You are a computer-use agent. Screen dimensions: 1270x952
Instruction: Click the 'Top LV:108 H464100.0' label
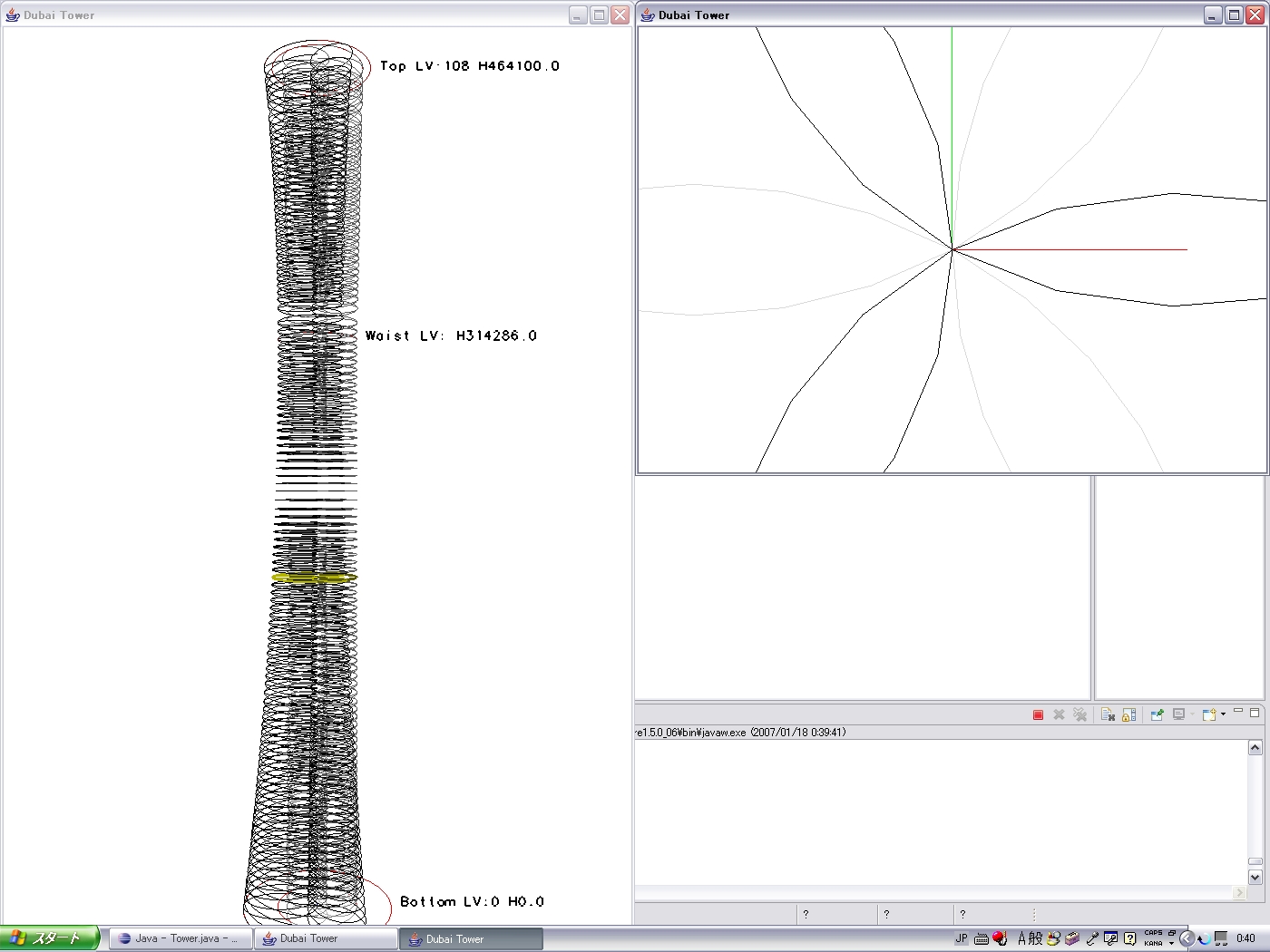click(470, 66)
